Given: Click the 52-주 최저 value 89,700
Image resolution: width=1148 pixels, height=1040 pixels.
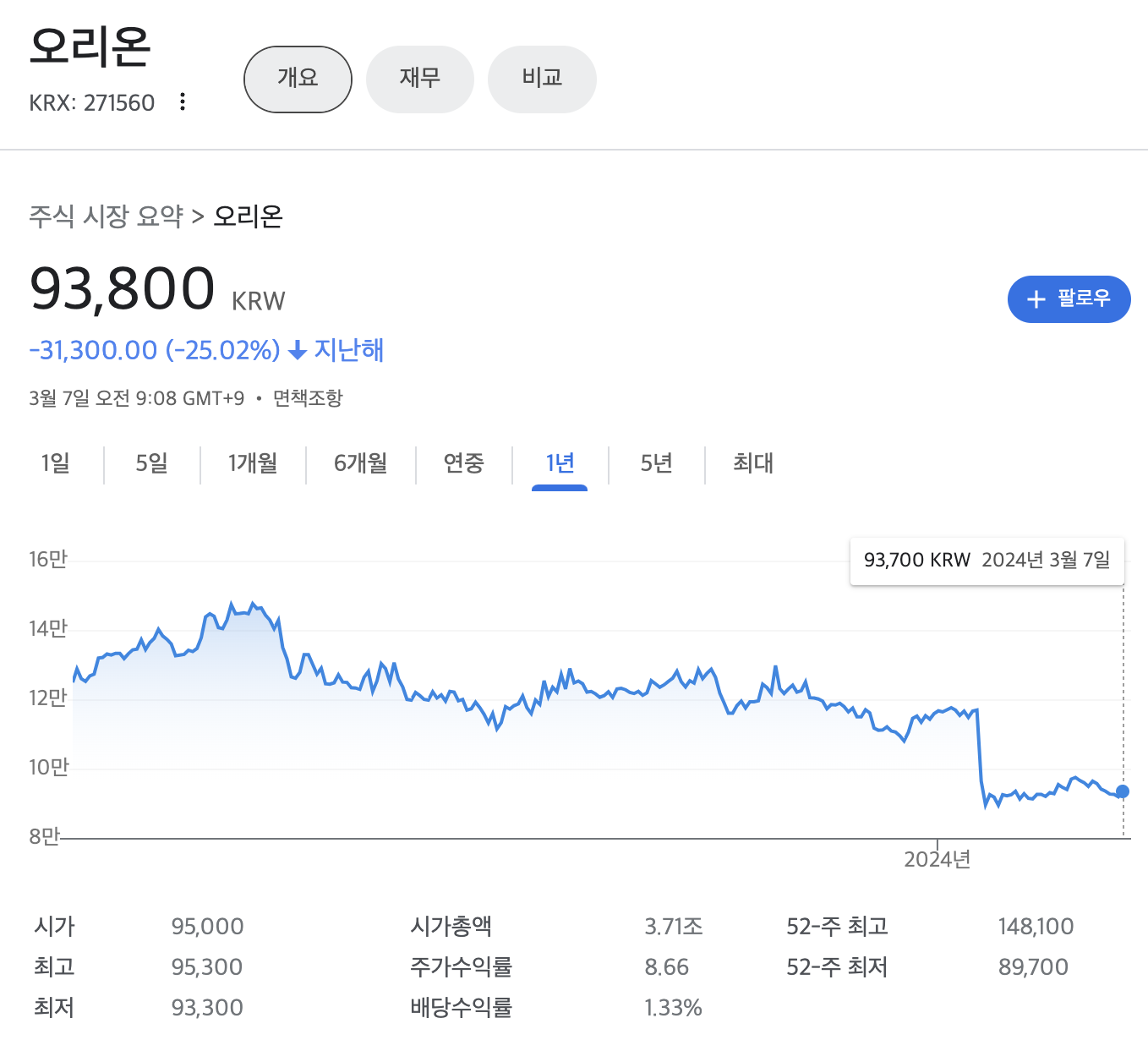Looking at the screenshot, I should [x=1033, y=967].
